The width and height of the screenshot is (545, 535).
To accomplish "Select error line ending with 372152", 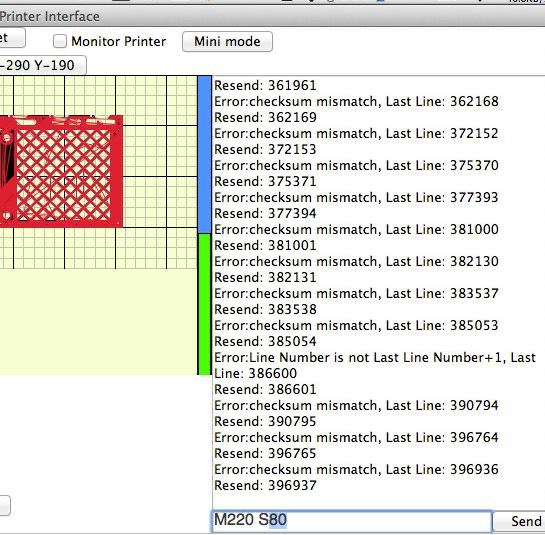I will (356, 133).
